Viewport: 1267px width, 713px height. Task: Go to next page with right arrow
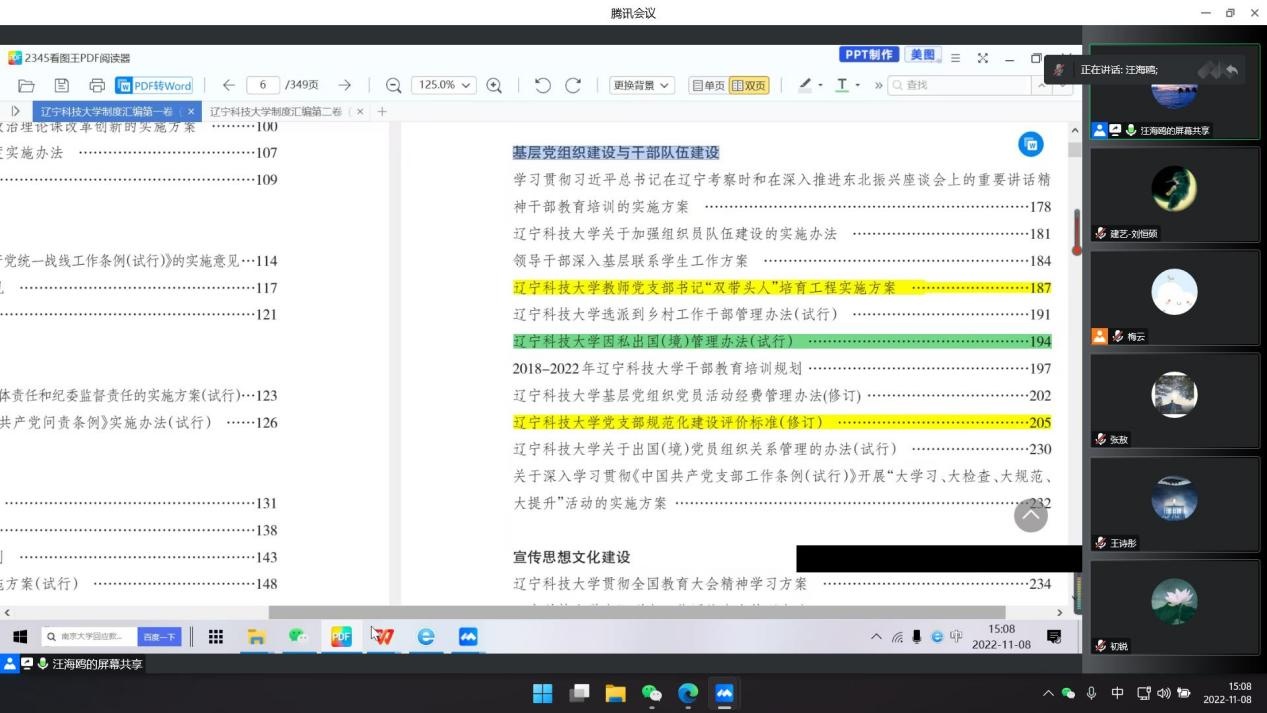pos(344,86)
